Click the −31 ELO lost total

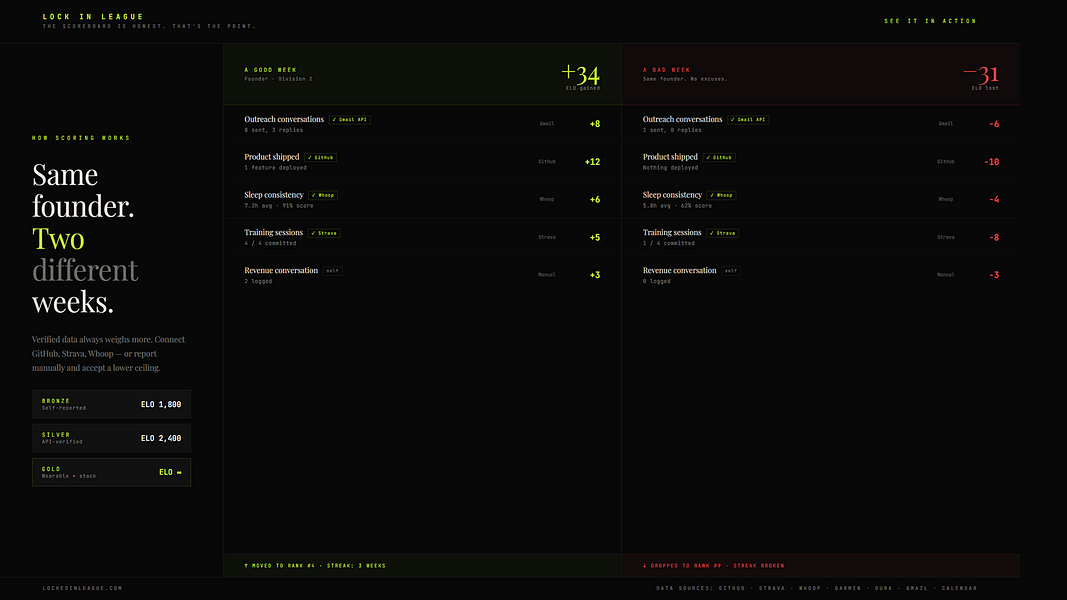981,73
